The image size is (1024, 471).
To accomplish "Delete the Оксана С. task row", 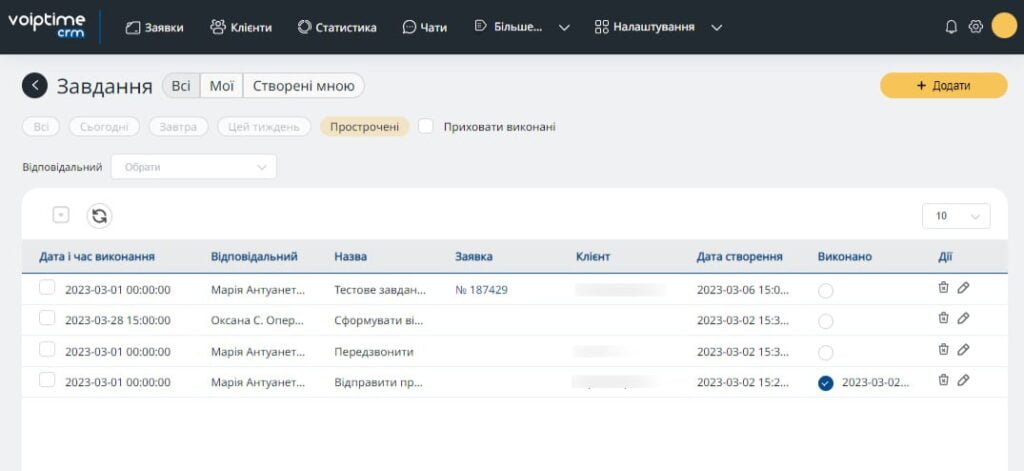I will (943, 318).
